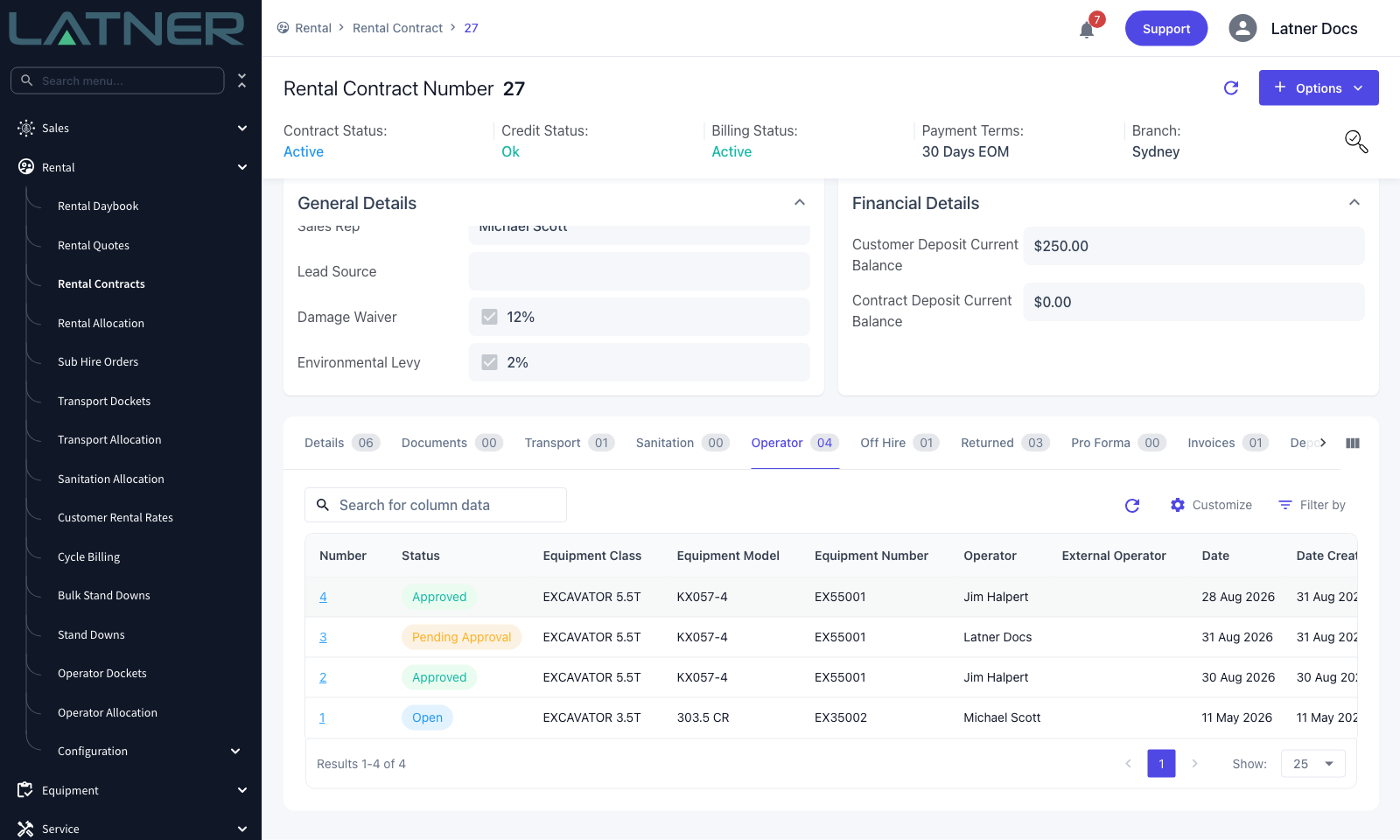Open Rental Allocation in sidebar
The image size is (1400, 840).
click(x=101, y=324)
